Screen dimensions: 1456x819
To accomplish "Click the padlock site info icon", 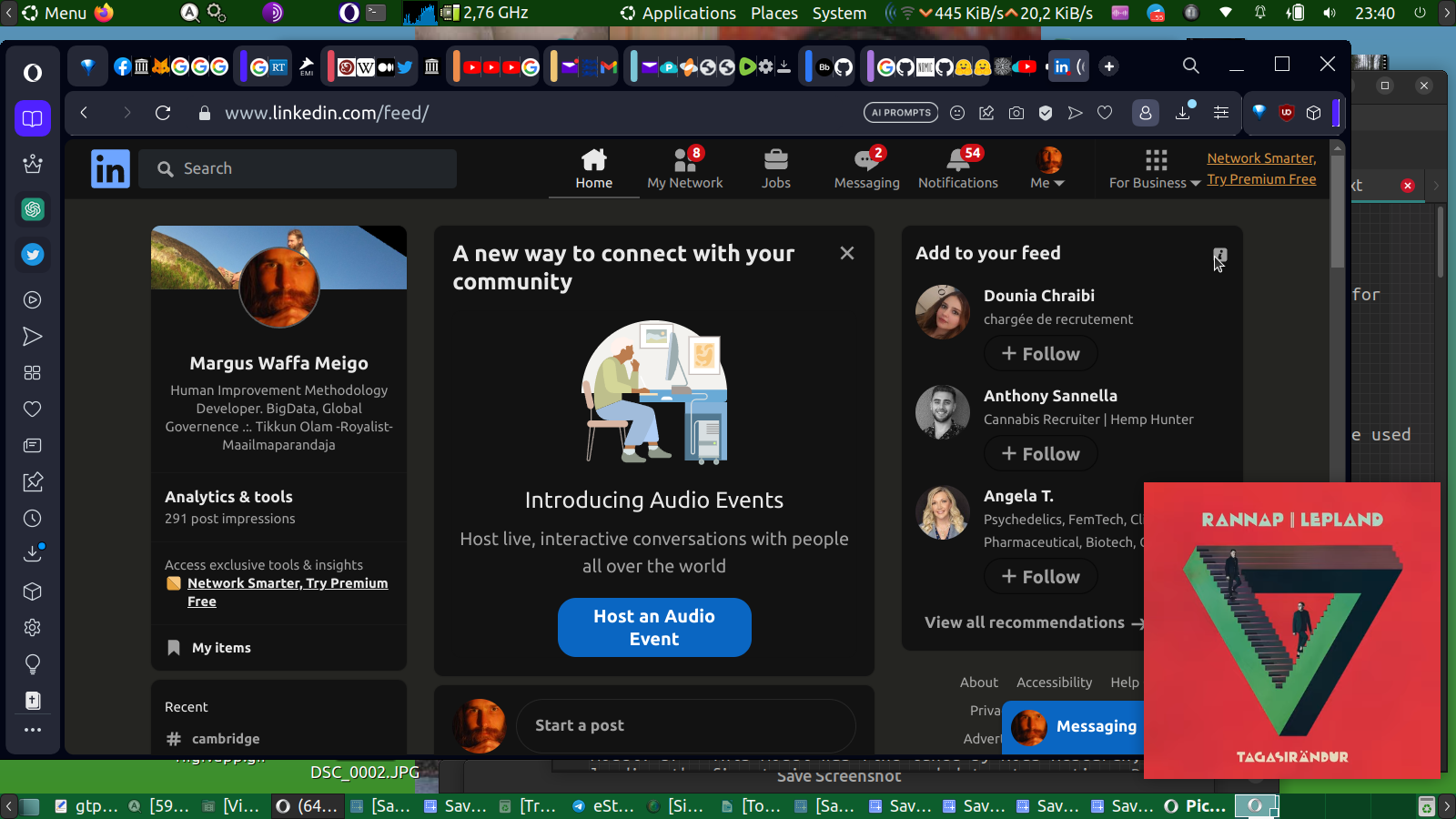I will pyautogui.click(x=205, y=113).
